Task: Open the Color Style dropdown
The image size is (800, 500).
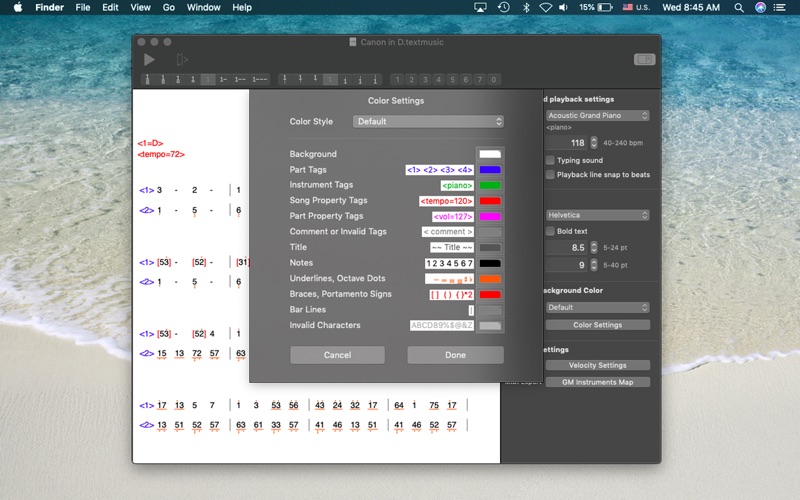Action: [428, 121]
